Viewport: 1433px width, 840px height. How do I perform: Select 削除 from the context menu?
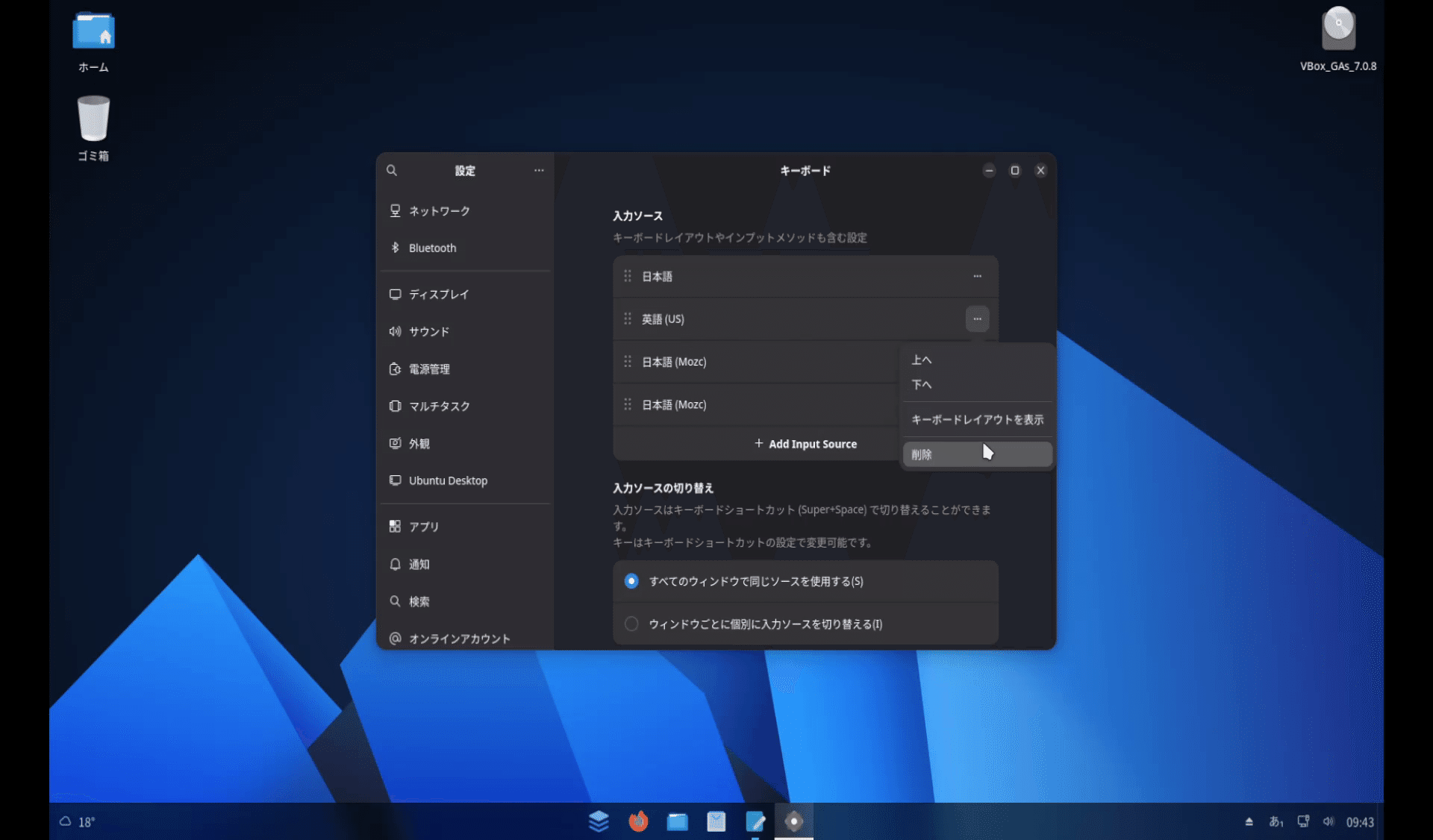[922, 454]
